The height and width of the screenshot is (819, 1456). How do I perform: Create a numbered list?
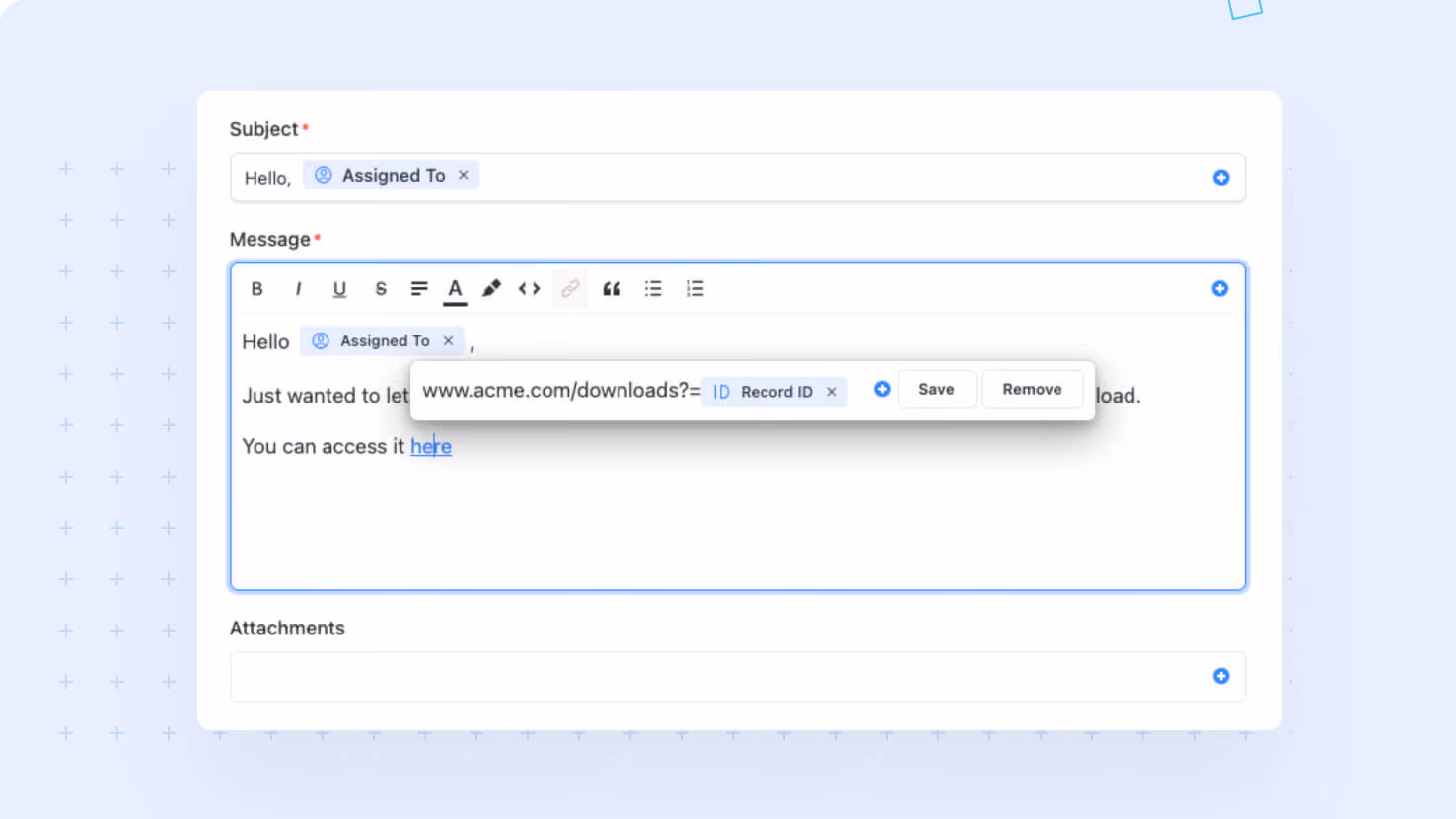(695, 289)
